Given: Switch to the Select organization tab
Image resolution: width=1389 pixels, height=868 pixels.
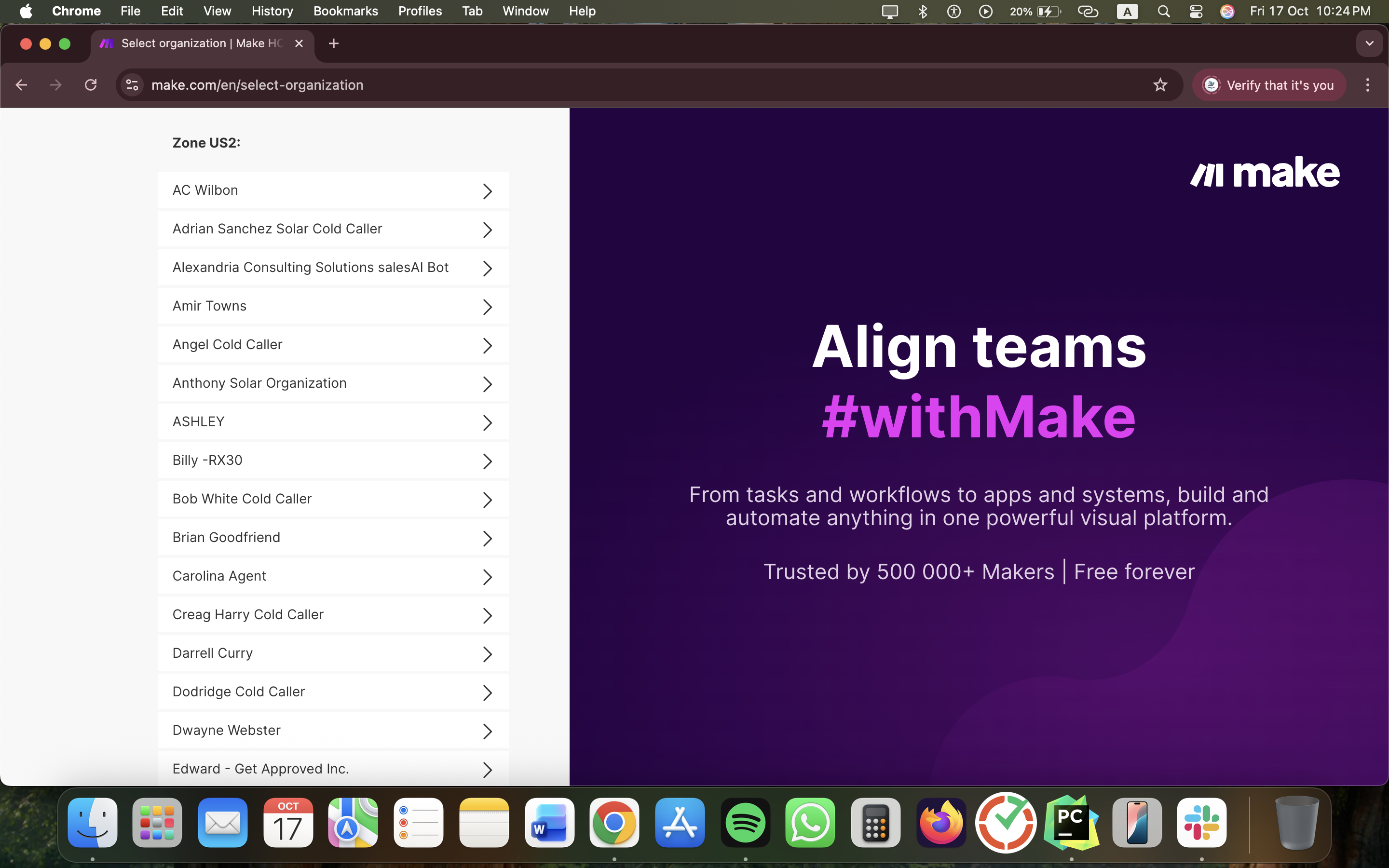Looking at the screenshot, I should coord(195,43).
